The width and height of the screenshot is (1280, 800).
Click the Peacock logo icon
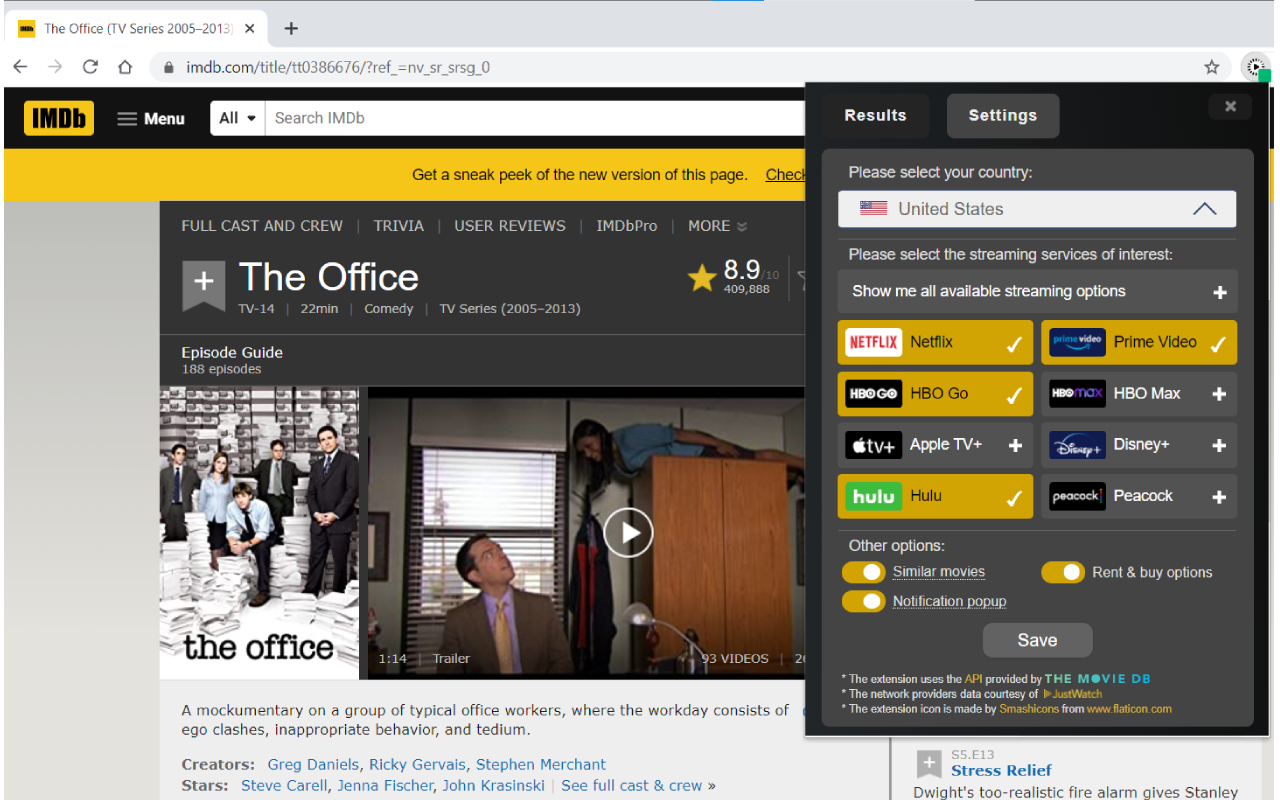[1077, 496]
